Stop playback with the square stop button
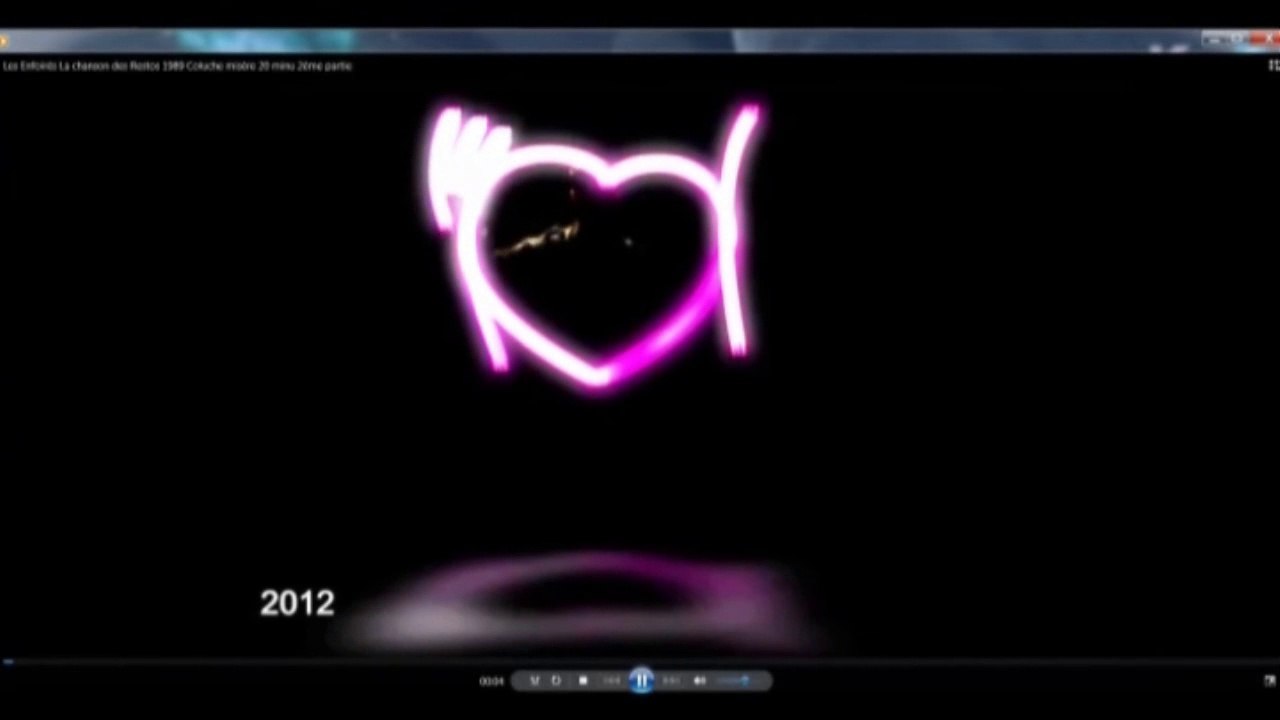1280x720 pixels. click(x=583, y=681)
